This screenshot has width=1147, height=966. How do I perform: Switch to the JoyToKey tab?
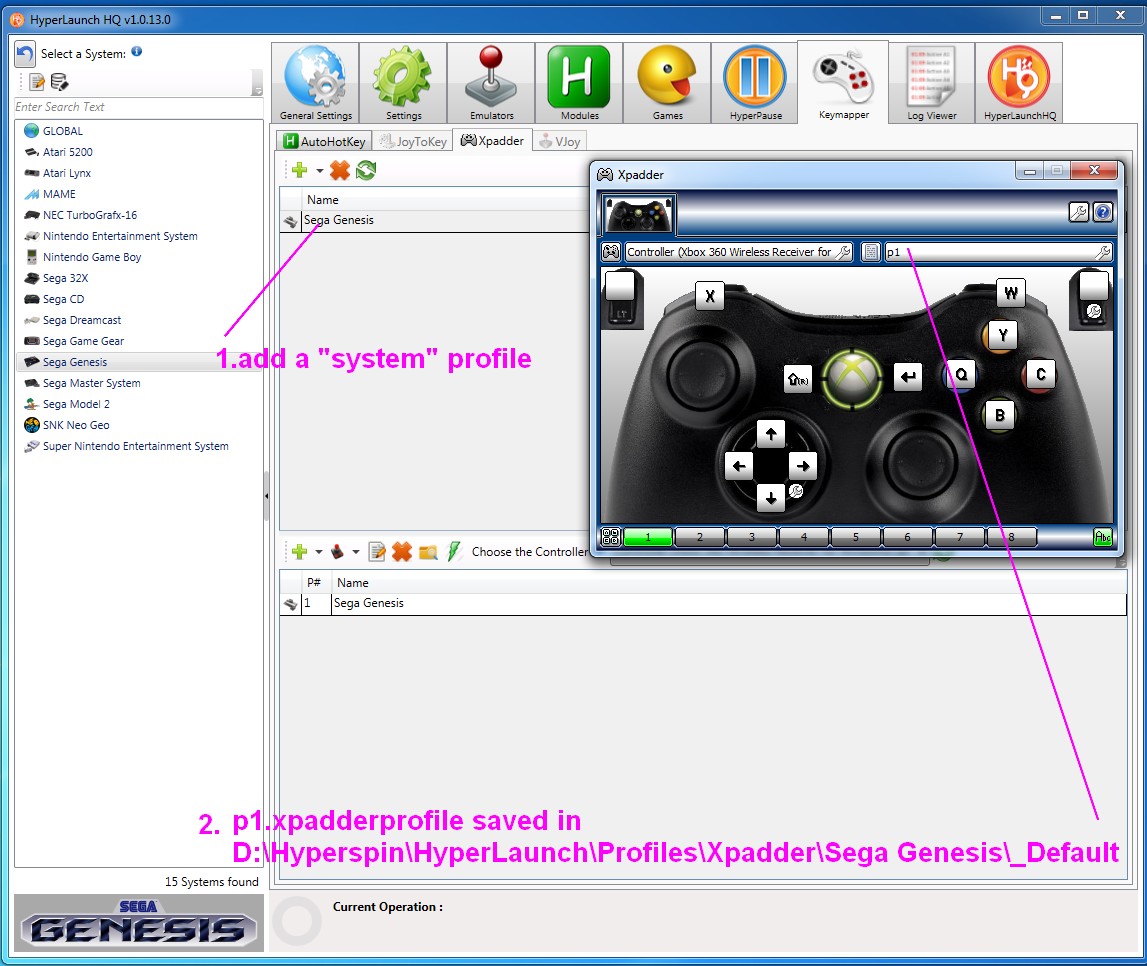[x=413, y=141]
